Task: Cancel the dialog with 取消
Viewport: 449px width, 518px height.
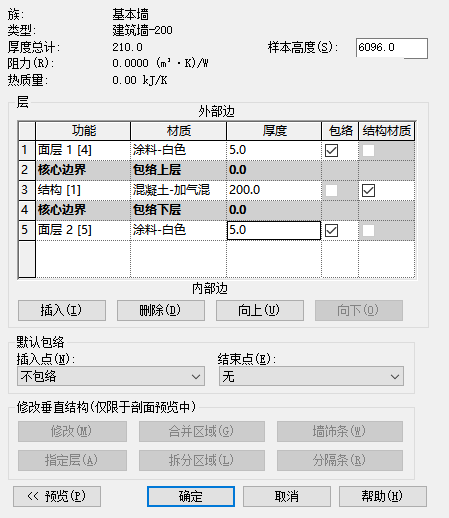Action: pyautogui.click(x=287, y=496)
